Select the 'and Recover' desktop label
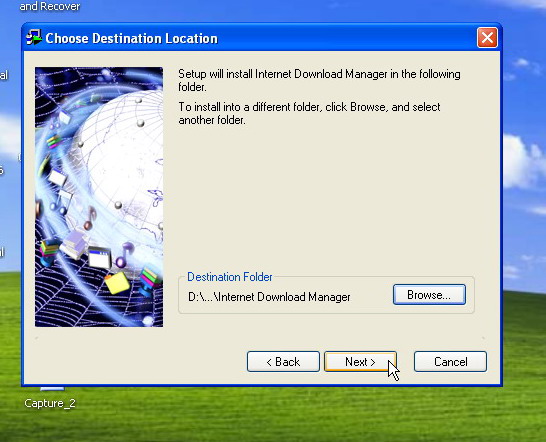The height and width of the screenshot is (442, 546). (50, 6)
